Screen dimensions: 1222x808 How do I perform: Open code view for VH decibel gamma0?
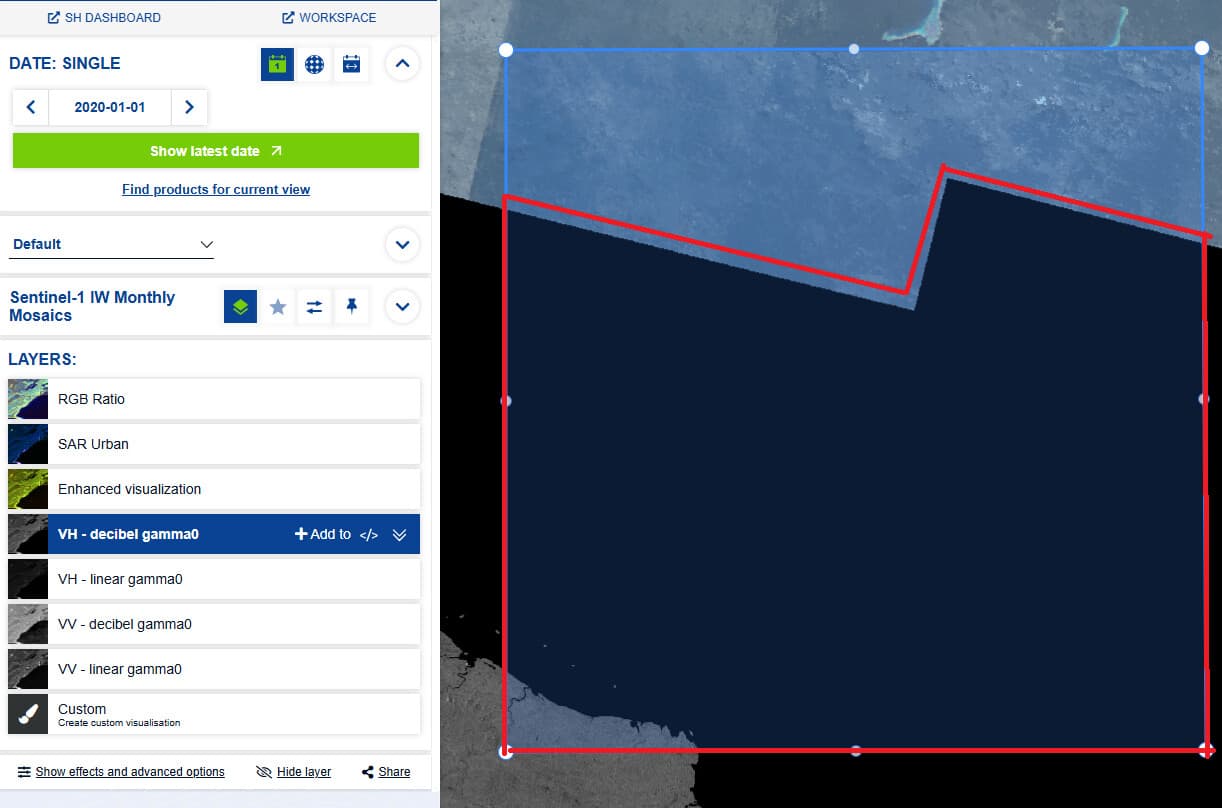(x=369, y=535)
